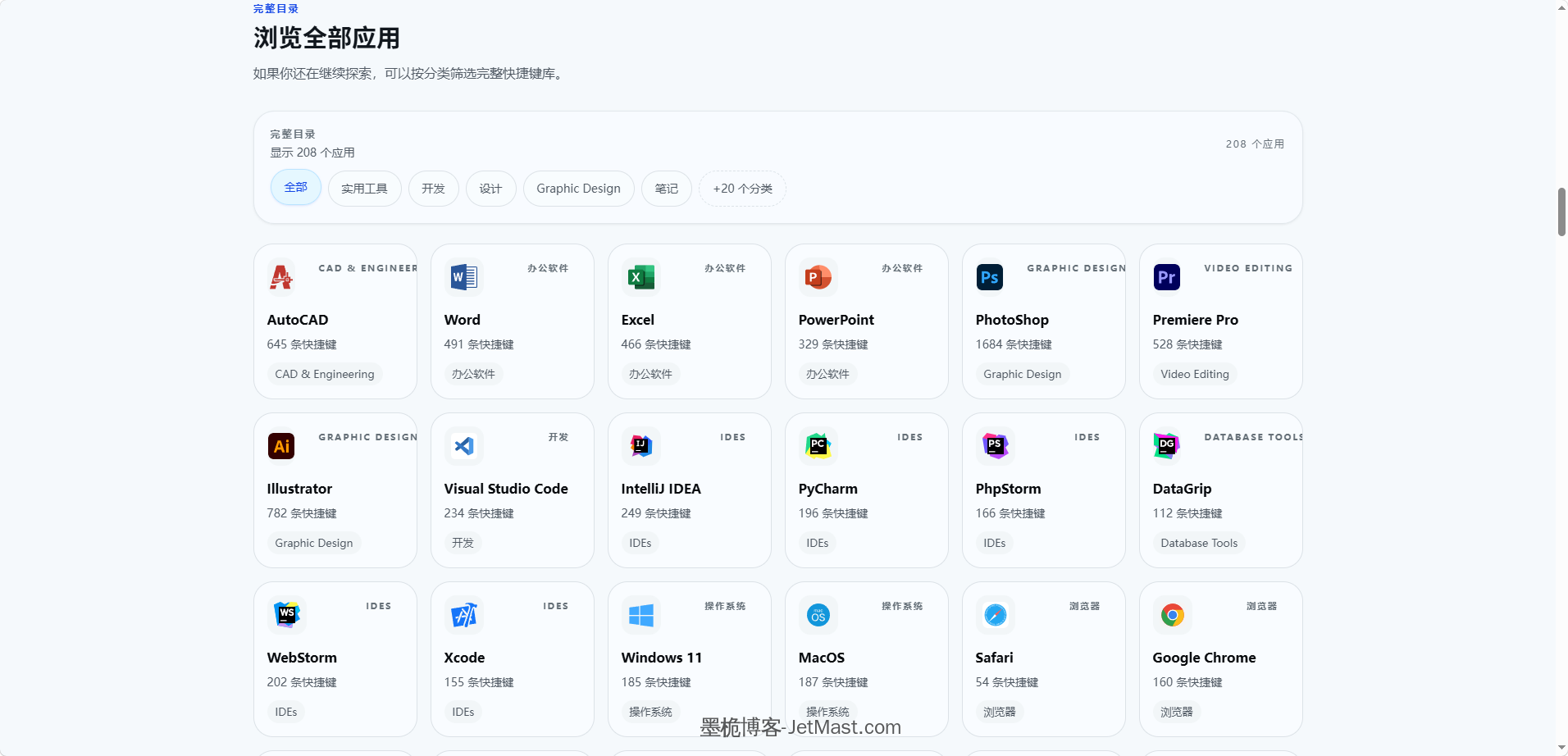This screenshot has width=1568, height=756.
Task: Open the WebStorm title link
Action: [x=302, y=658]
